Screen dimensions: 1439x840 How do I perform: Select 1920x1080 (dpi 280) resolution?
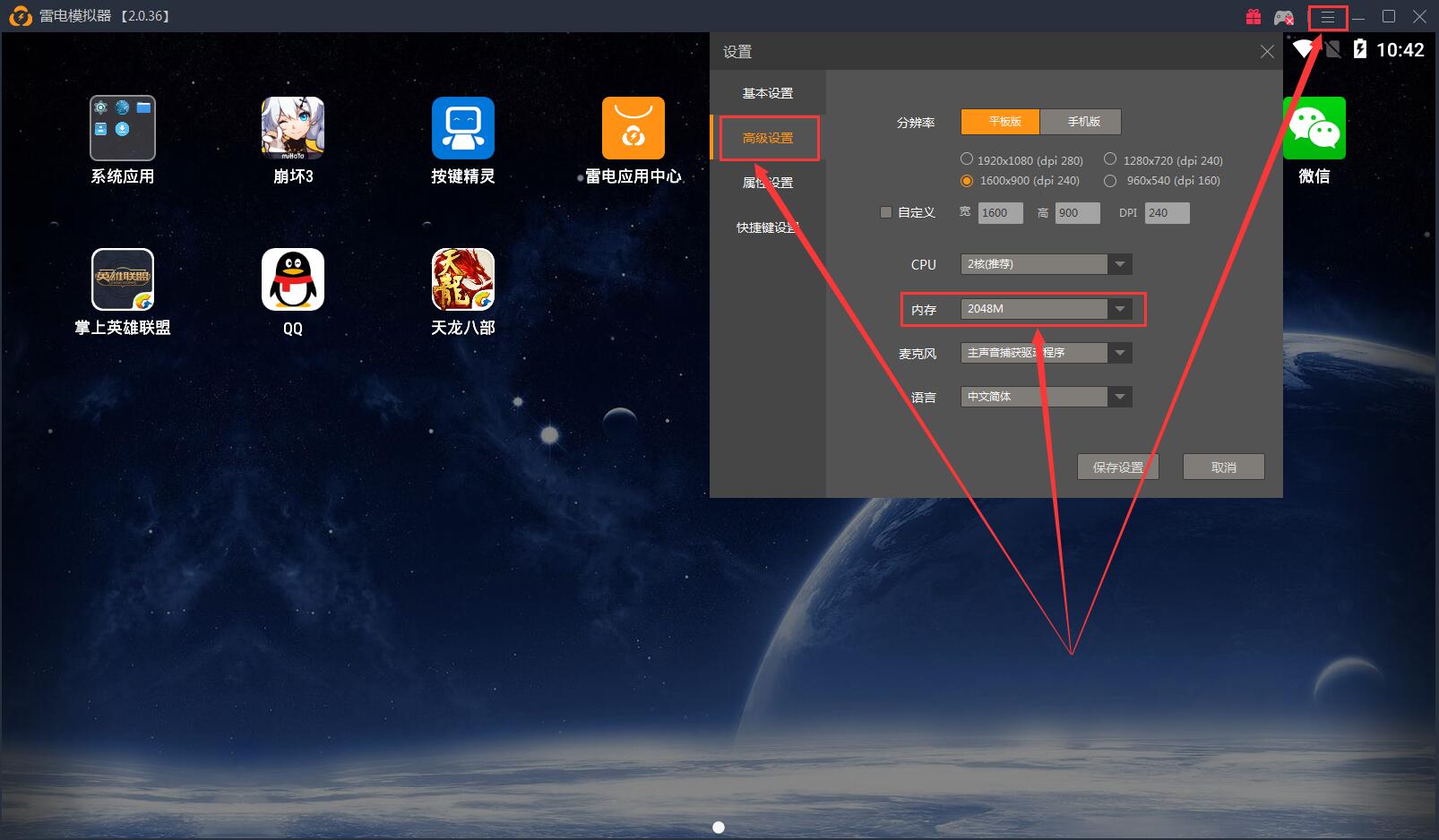tap(967, 159)
